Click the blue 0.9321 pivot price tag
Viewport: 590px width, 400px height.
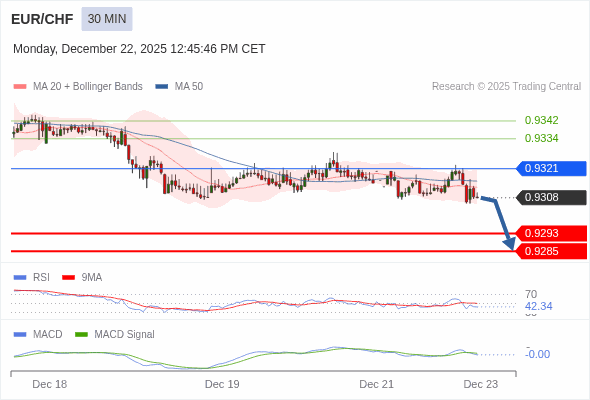[551, 168]
